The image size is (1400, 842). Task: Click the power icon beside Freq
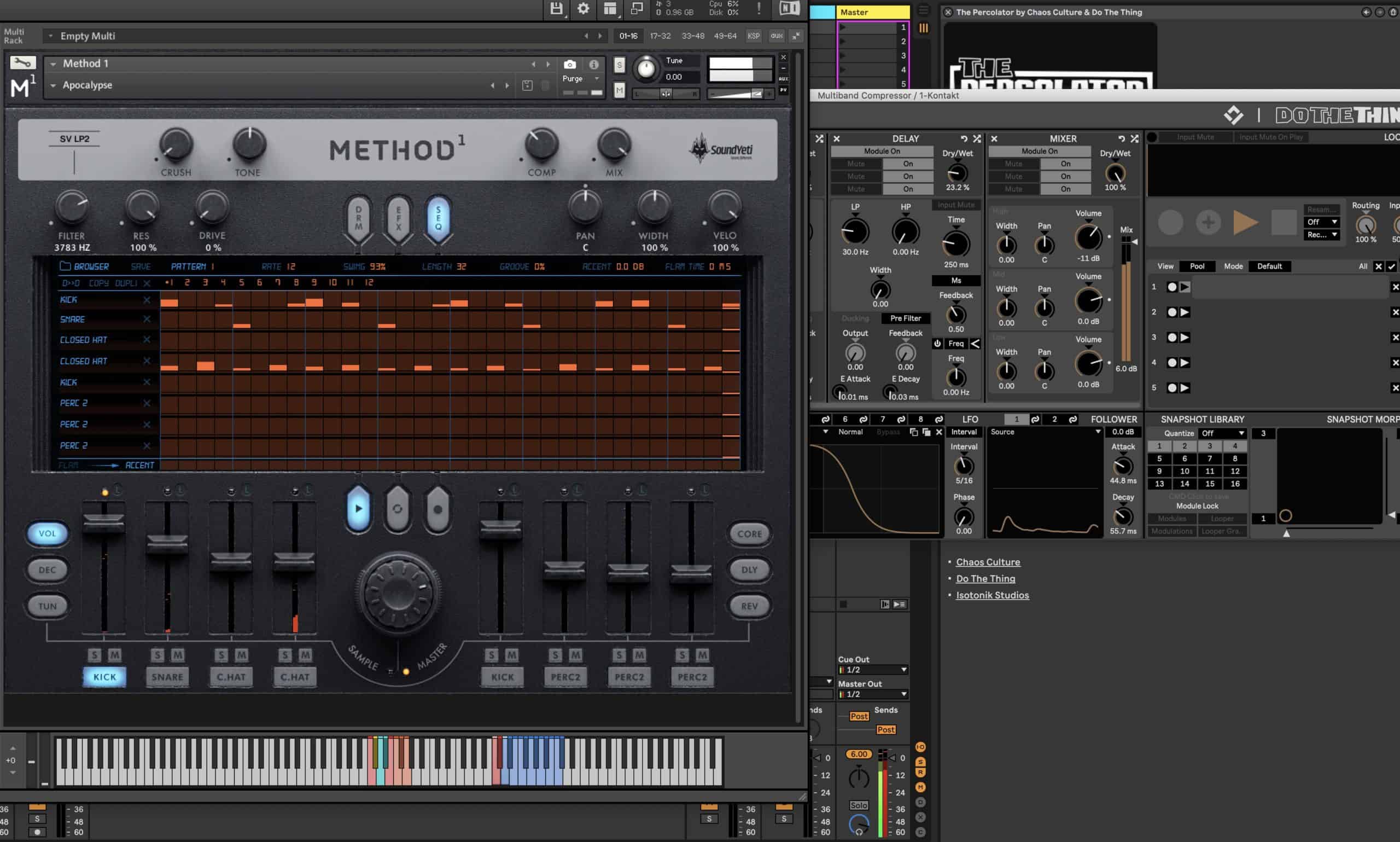pyautogui.click(x=938, y=343)
